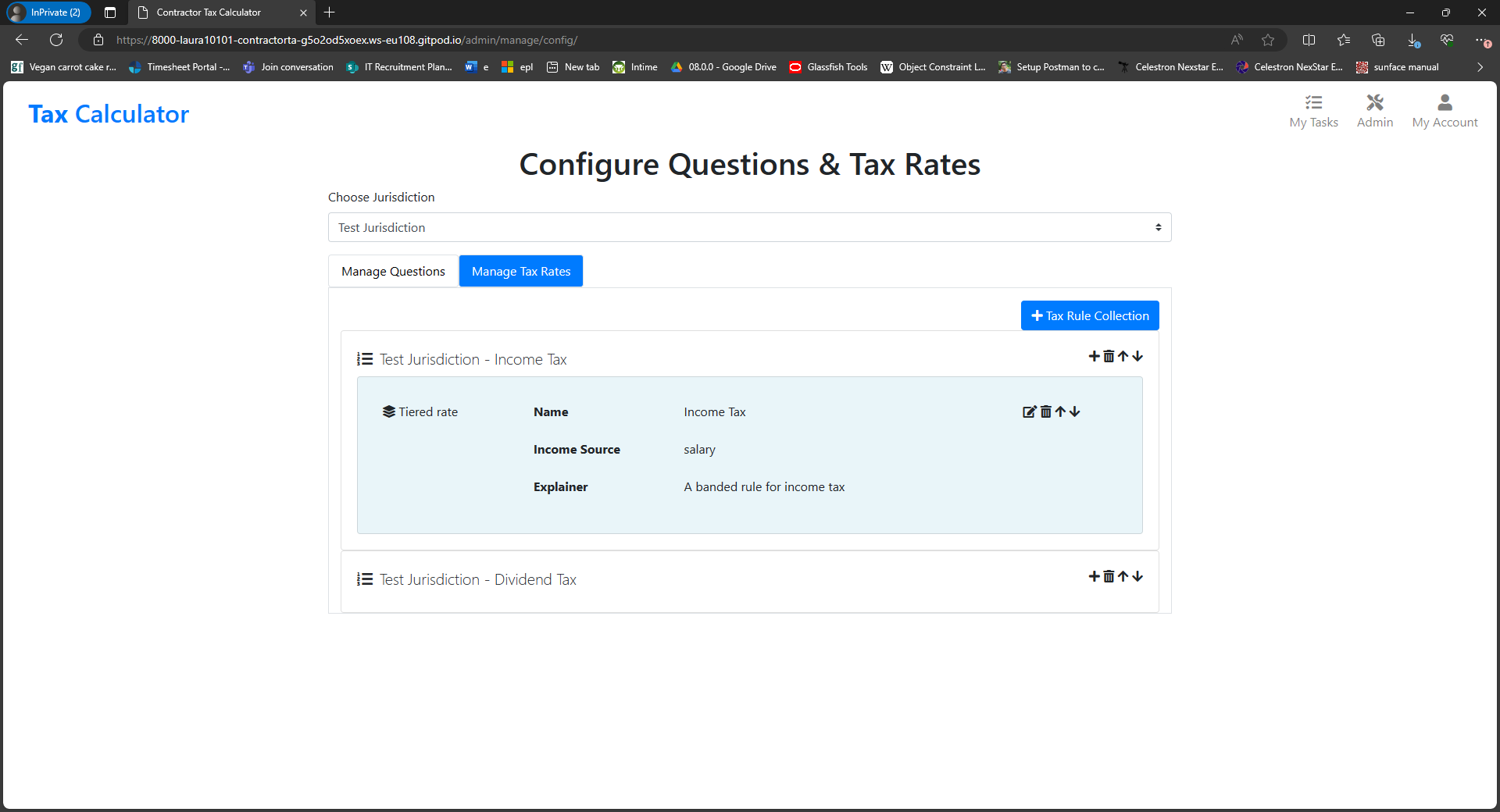Viewport: 1500px width, 812px height.
Task: Click the 'salary' income source value
Action: (x=699, y=450)
